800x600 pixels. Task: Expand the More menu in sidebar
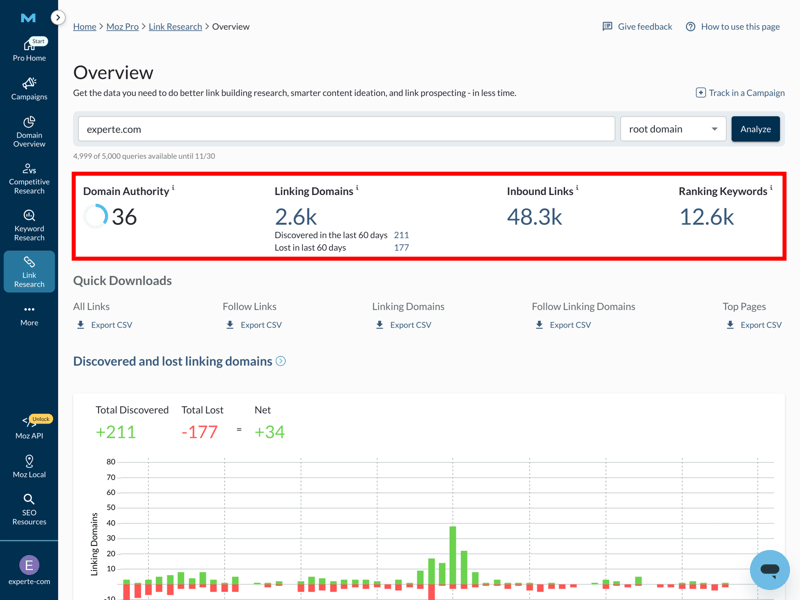[x=29, y=314]
